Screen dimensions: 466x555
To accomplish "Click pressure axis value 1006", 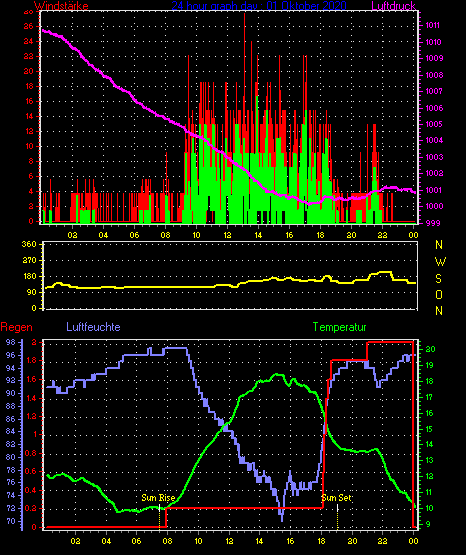I will pyautogui.click(x=434, y=108).
